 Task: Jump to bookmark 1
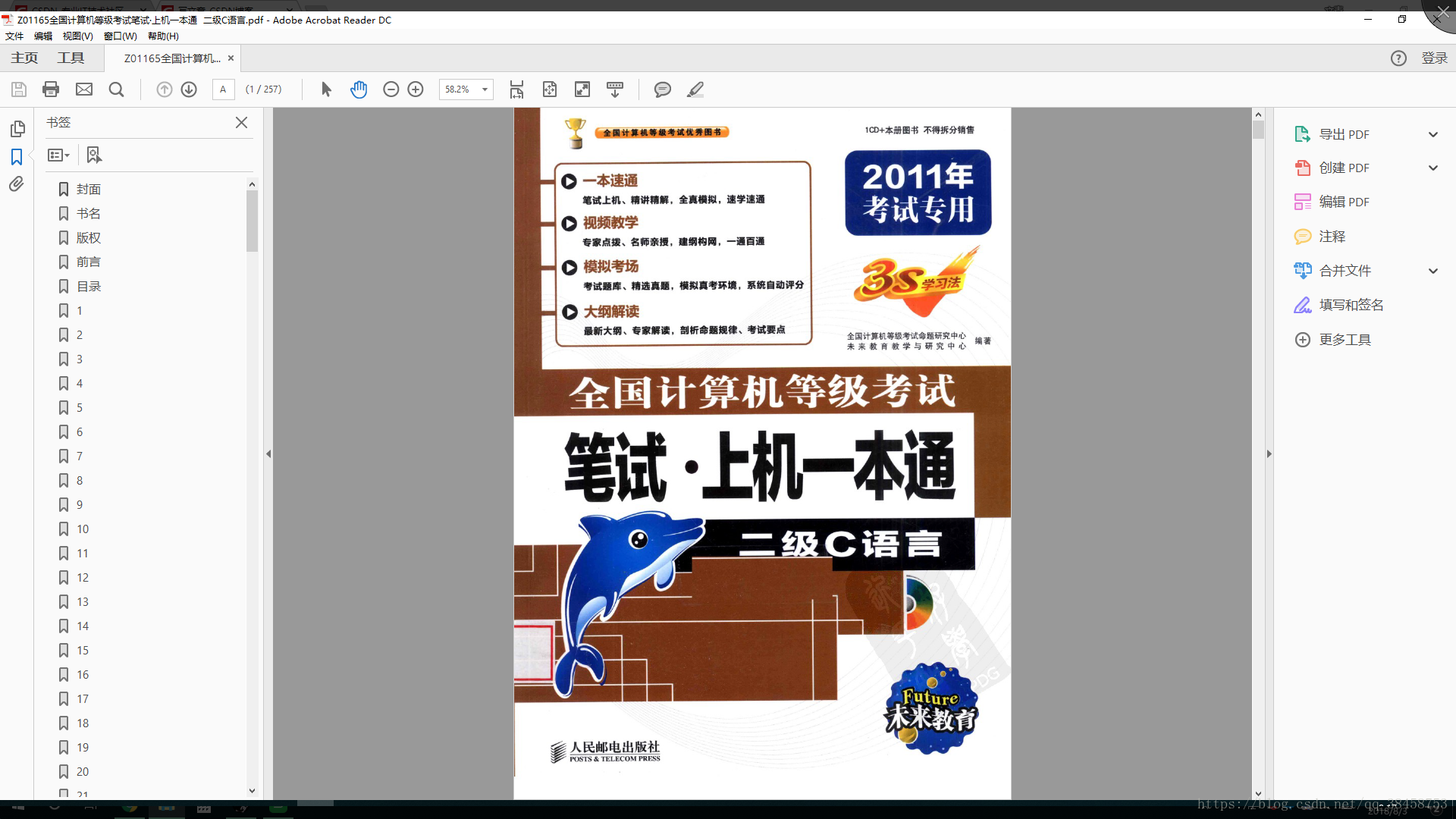pos(79,310)
